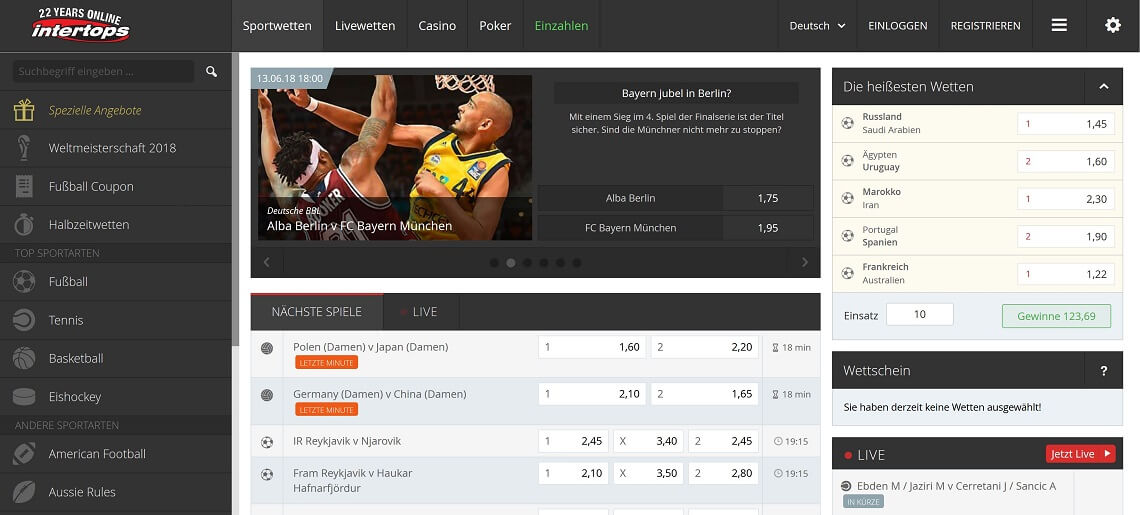The image size is (1140, 515).
Task: Click the last banner carousel dot
Action: click(577, 263)
